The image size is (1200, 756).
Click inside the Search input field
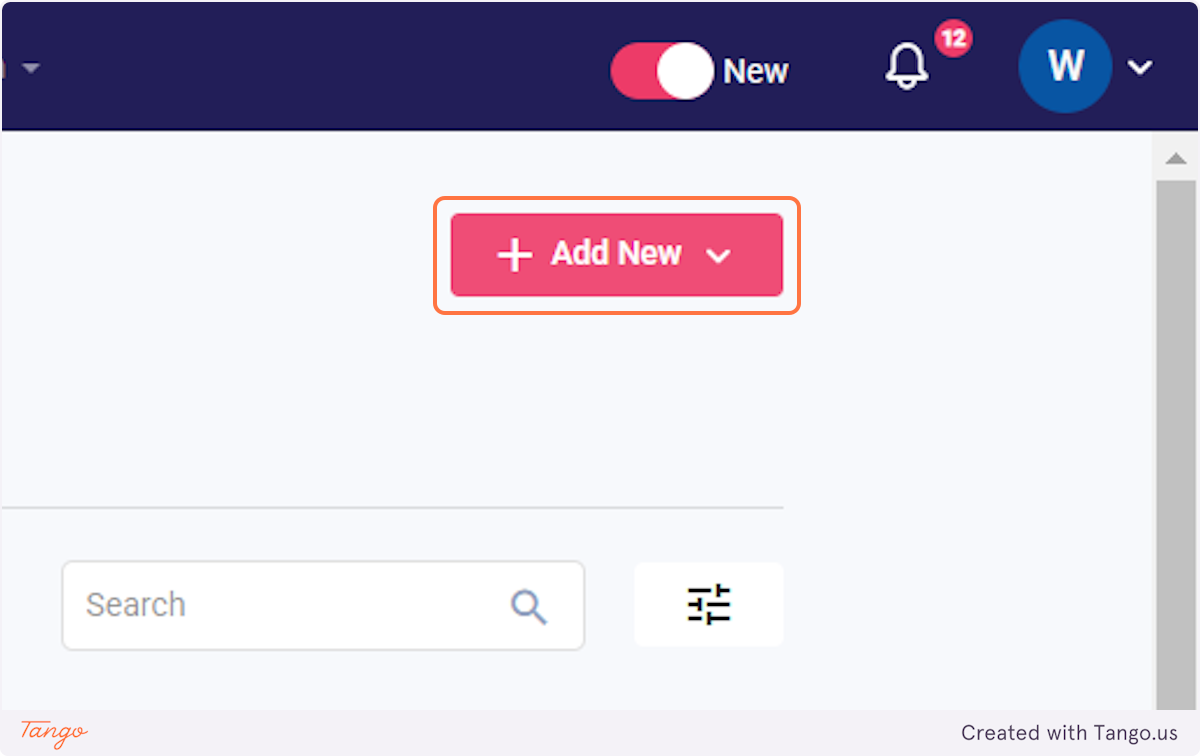[x=323, y=606]
